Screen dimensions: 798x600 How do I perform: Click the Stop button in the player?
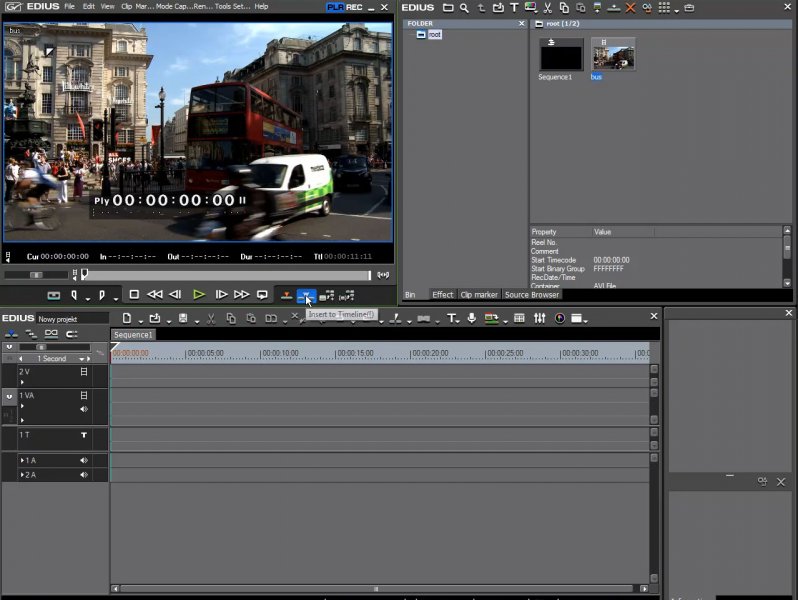click(x=134, y=295)
